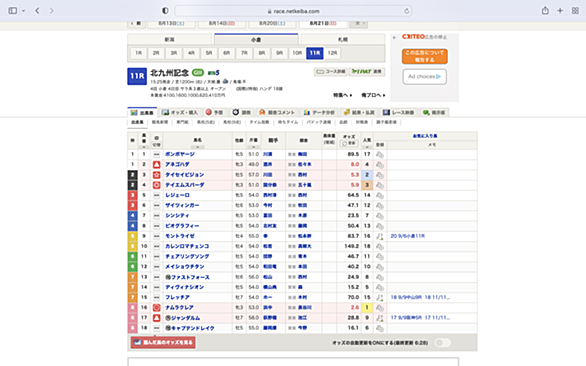586x366 pixels.
Task: Change the circle mark on テイエムスパーダ
Action: click(x=157, y=185)
